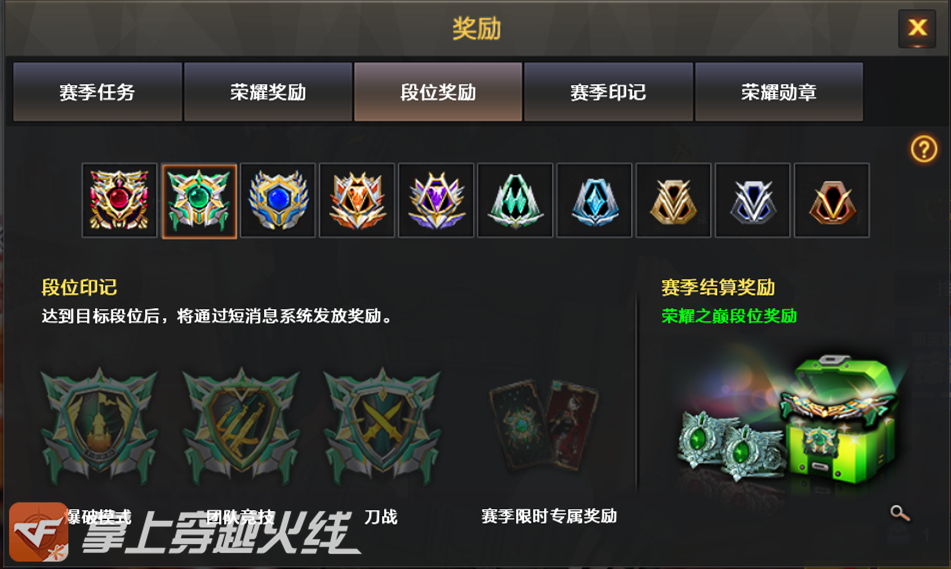Switch to the 荣耀勋章 tab
The image size is (951, 569).
tap(779, 92)
